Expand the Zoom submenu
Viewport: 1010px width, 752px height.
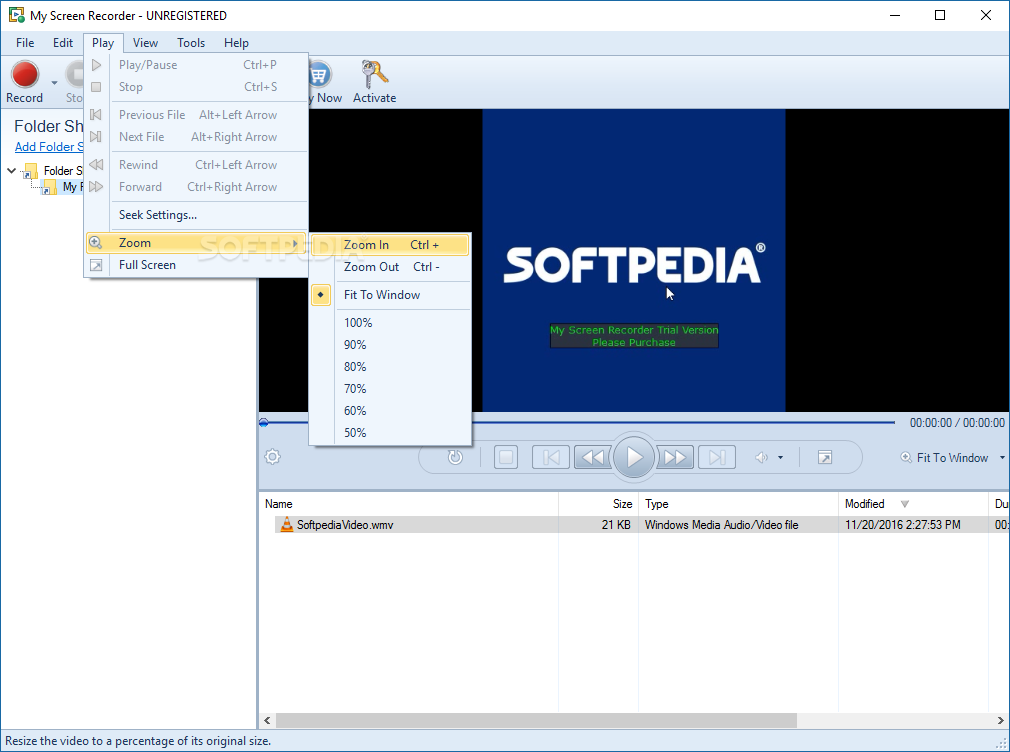196,243
